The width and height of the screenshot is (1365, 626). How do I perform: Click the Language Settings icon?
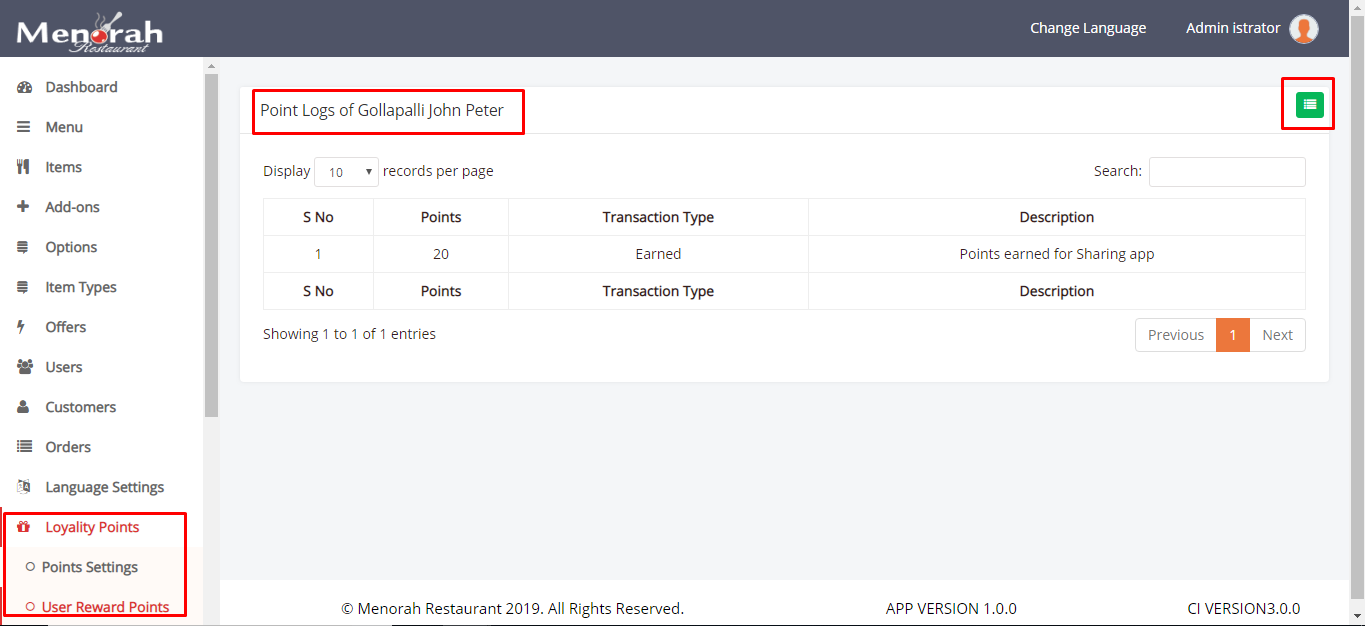tap(25, 487)
